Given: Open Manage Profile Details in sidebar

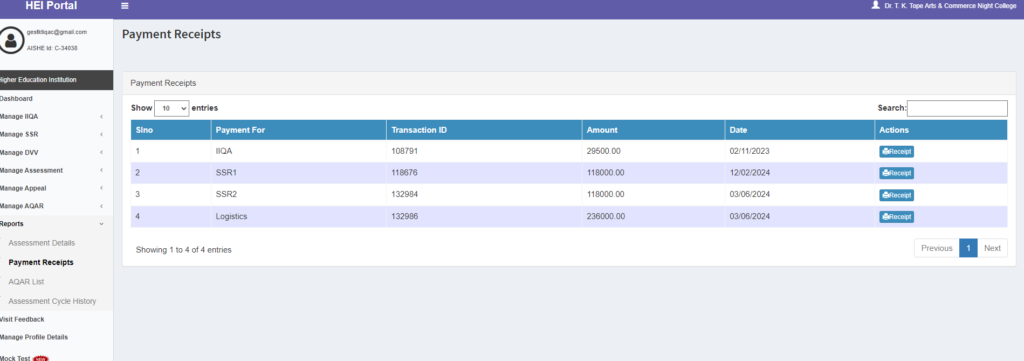Looking at the screenshot, I should click(33, 337).
